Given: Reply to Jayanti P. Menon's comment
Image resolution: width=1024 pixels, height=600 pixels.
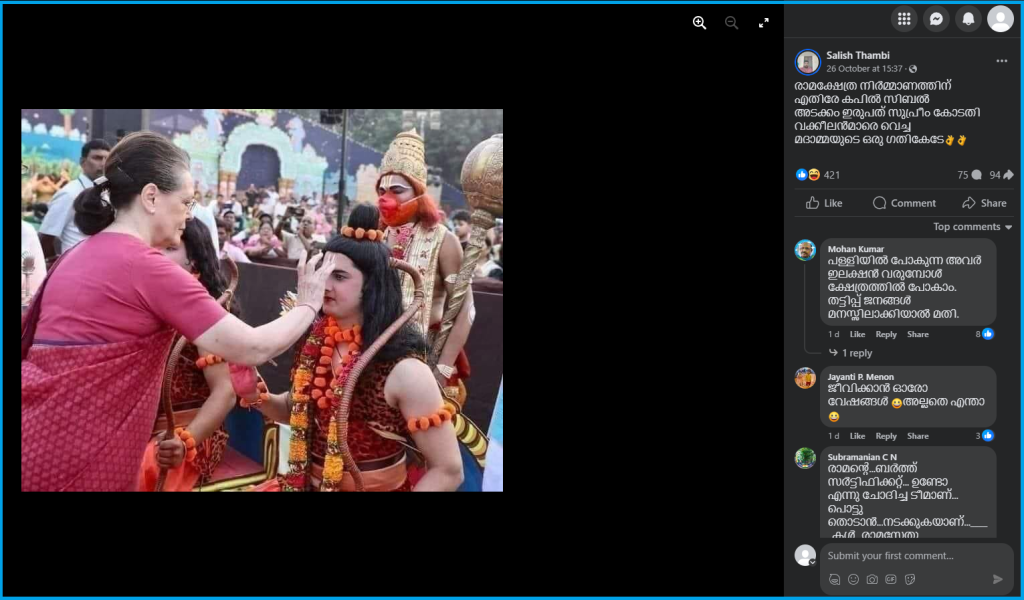Looking at the screenshot, I should pyautogui.click(x=886, y=436).
